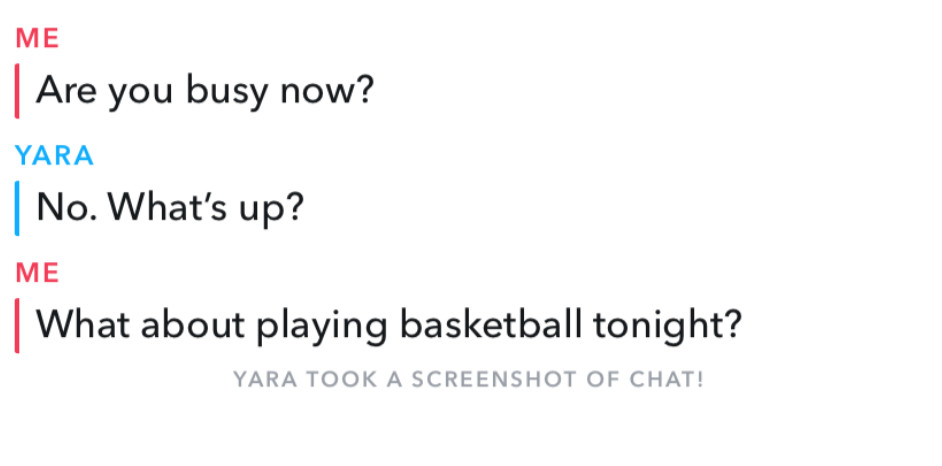Click the "YARA TOOK A SCREENSHOT OF CHAT!" notice
Screen dimensions: 942x466
468,380
